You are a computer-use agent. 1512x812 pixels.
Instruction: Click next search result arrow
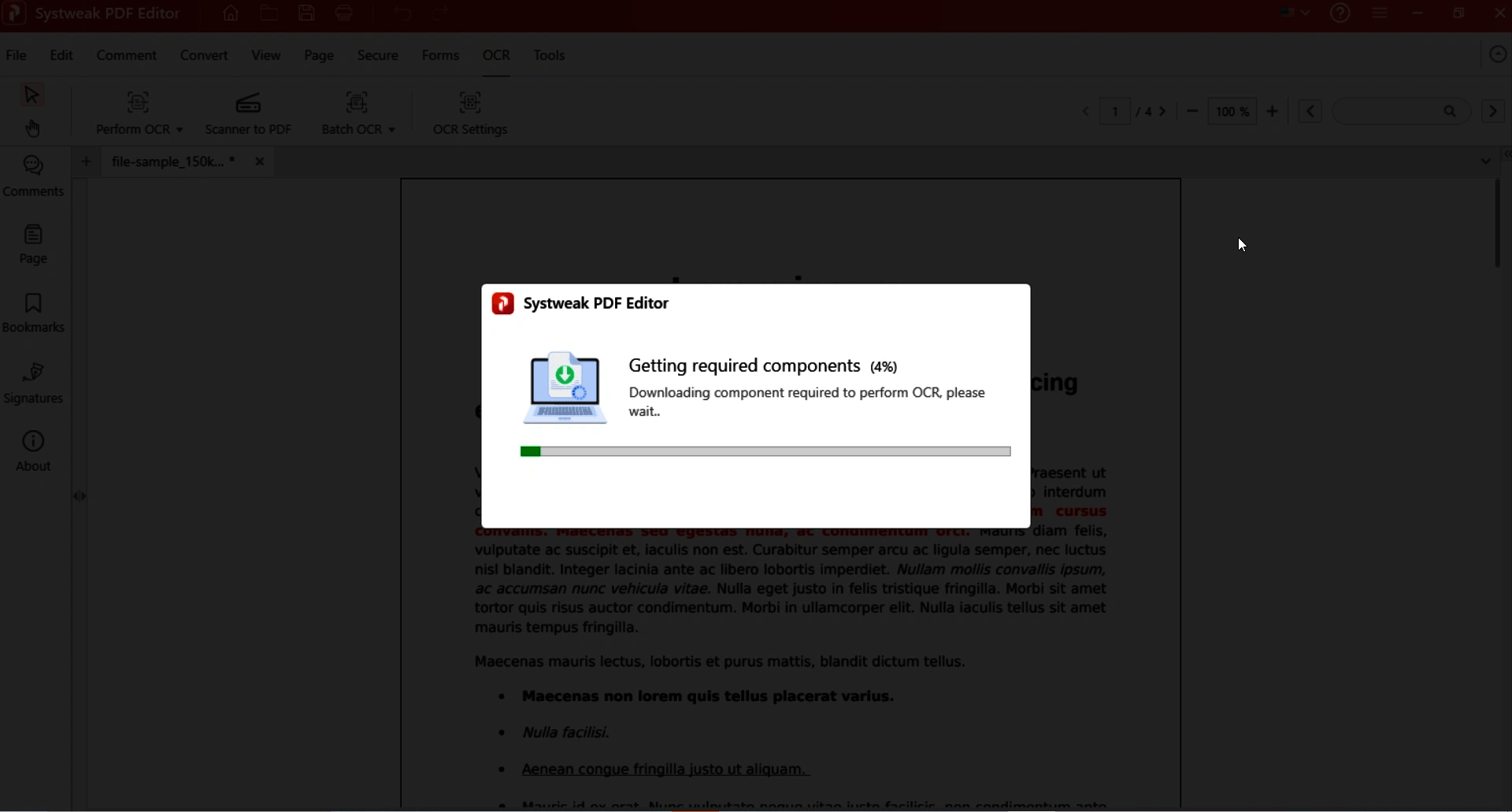(1493, 112)
